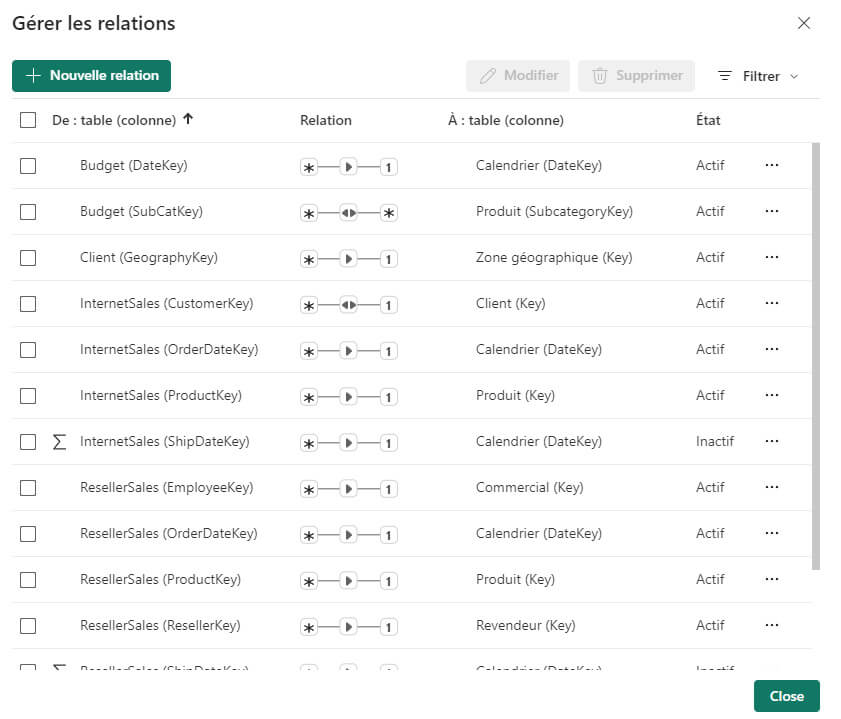Click the Actif status of ResellerSales (EmployeeKey)
This screenshot has height=719, width=841.
(x=710, y=487)
